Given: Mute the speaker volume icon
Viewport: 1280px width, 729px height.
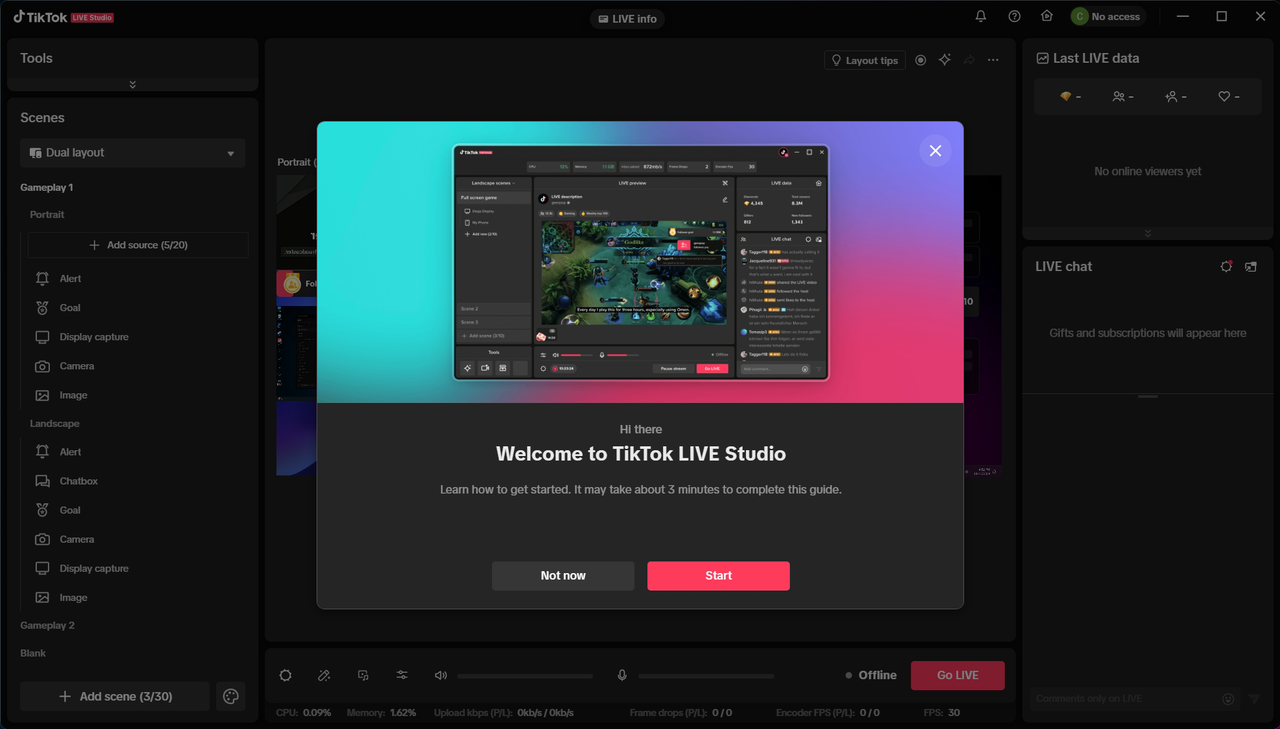Looking at the screenshot, I should click(x=441, y=675).
